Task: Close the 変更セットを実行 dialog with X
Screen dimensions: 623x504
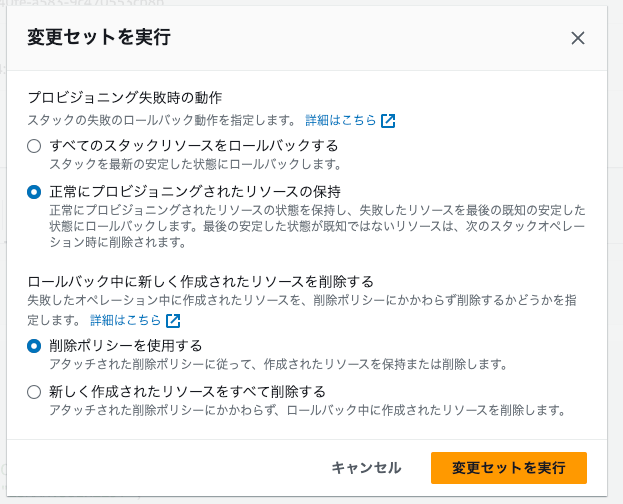Action: coord(577,38)
